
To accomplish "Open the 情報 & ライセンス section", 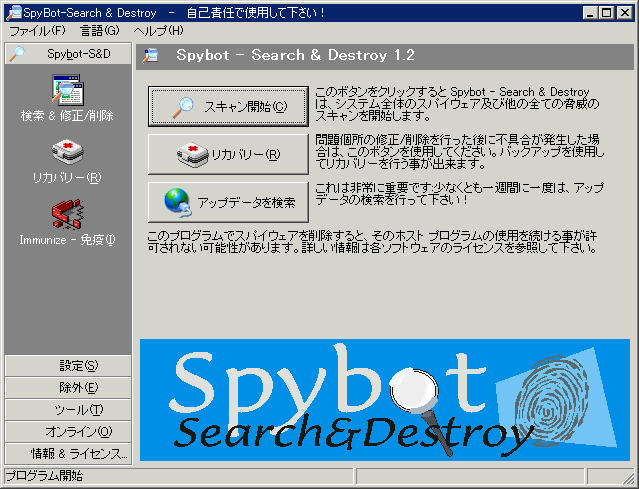I will tap(68, 454).
